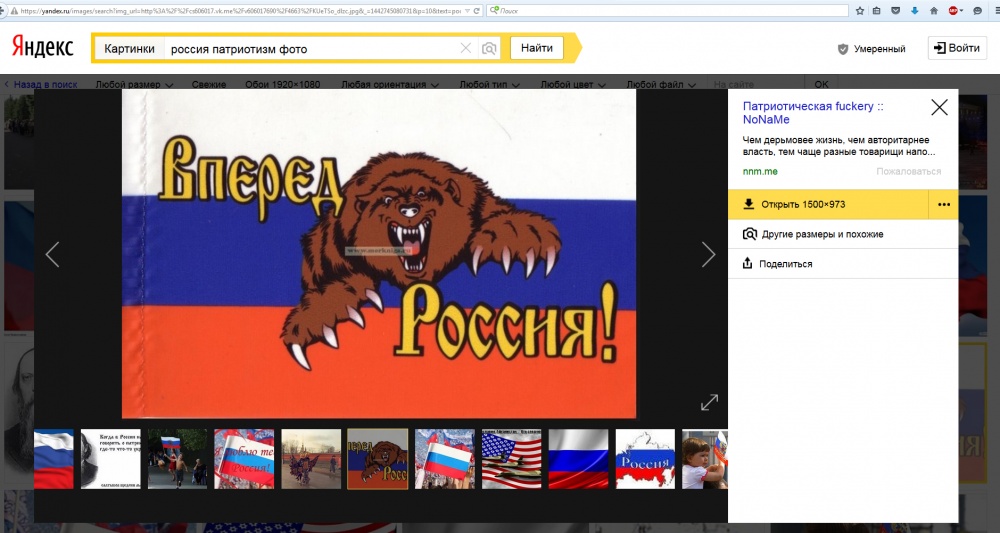This screenshot has height=533, width=1000.
Task: Expand the Любой размер filter
Action: click(x=134, y=84)
